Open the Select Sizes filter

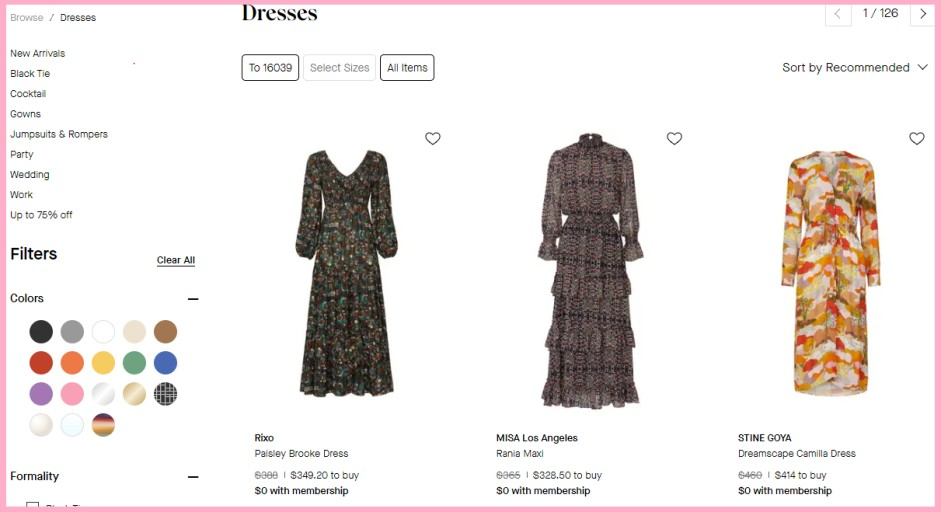(340, 68)
